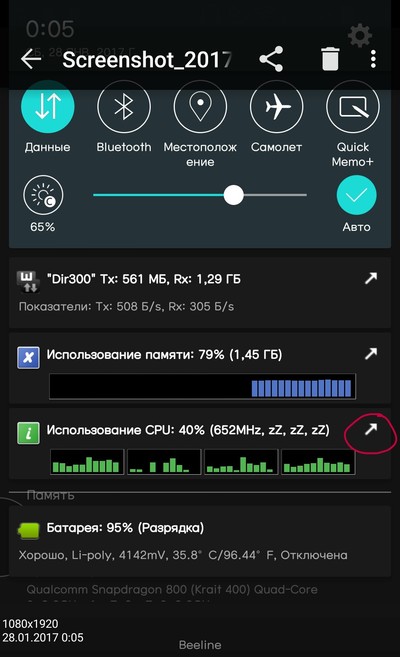
Task: Open the three-dot overflow menu
Action: pos(373,59)
